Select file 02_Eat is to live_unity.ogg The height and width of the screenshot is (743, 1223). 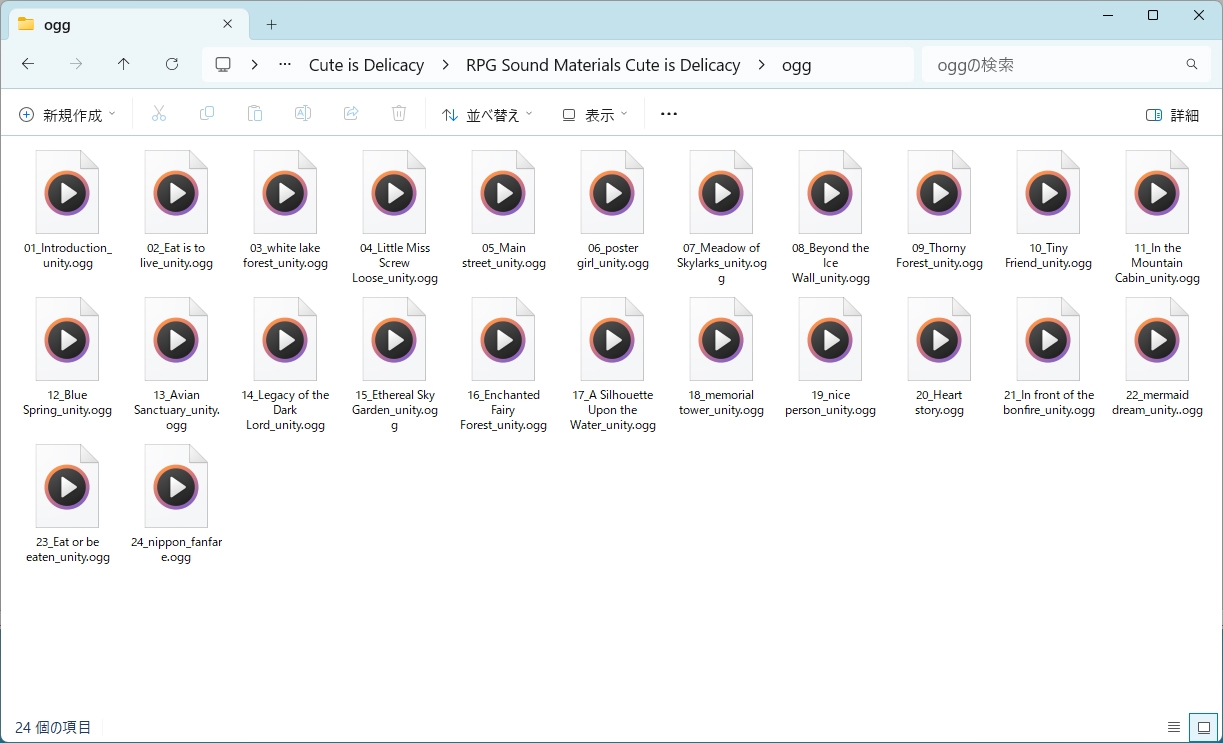[177, 210]
